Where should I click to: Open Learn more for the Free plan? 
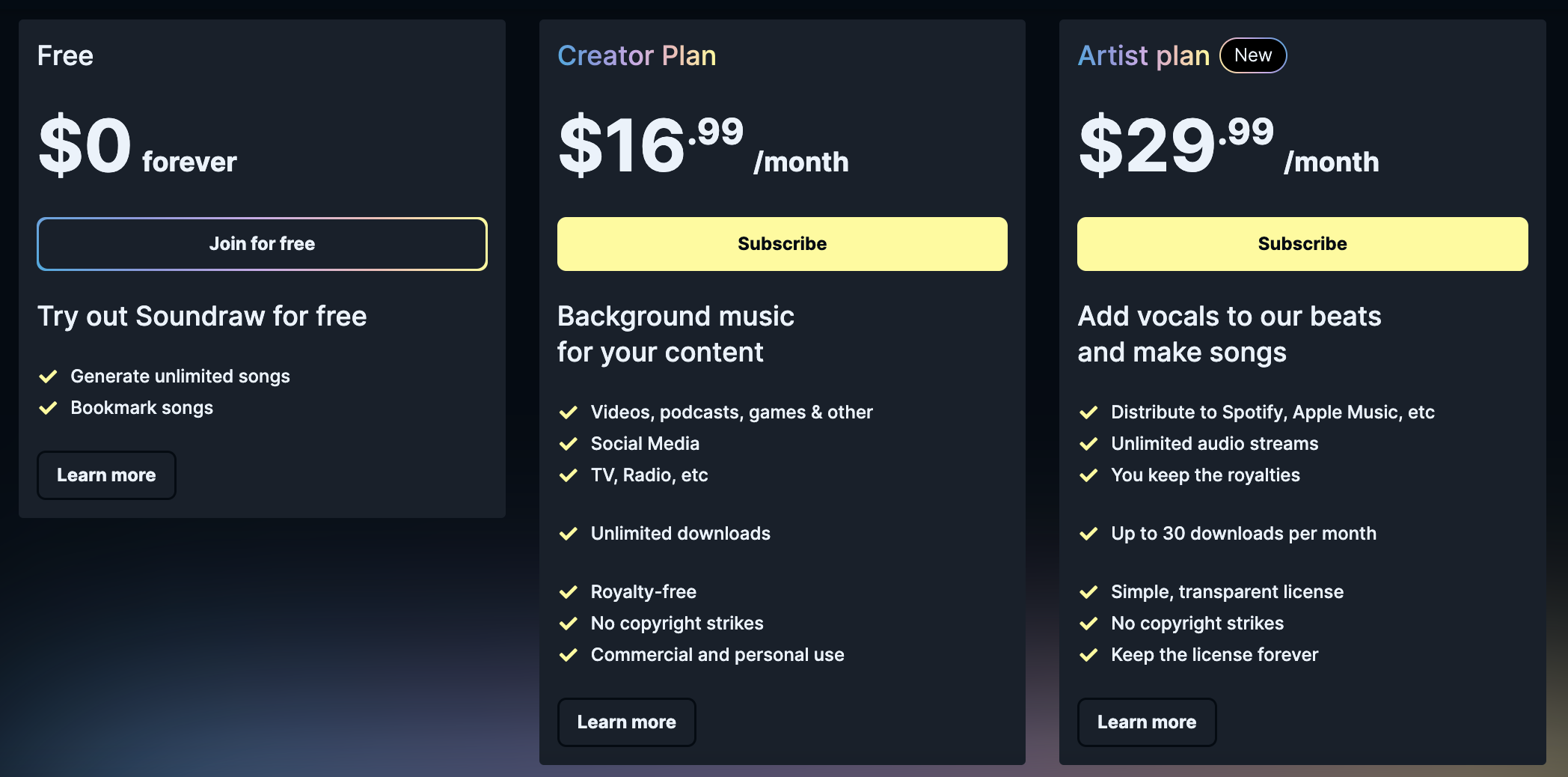106,475
